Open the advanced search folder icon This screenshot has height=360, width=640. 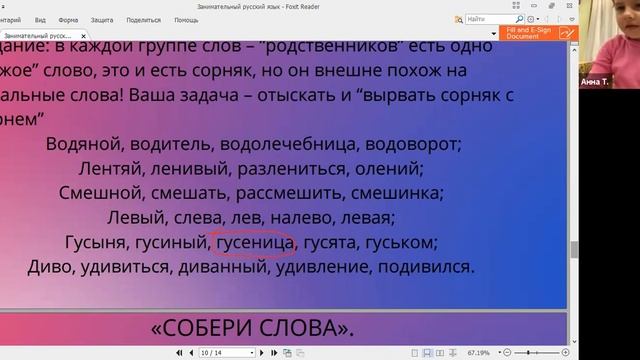459,19
